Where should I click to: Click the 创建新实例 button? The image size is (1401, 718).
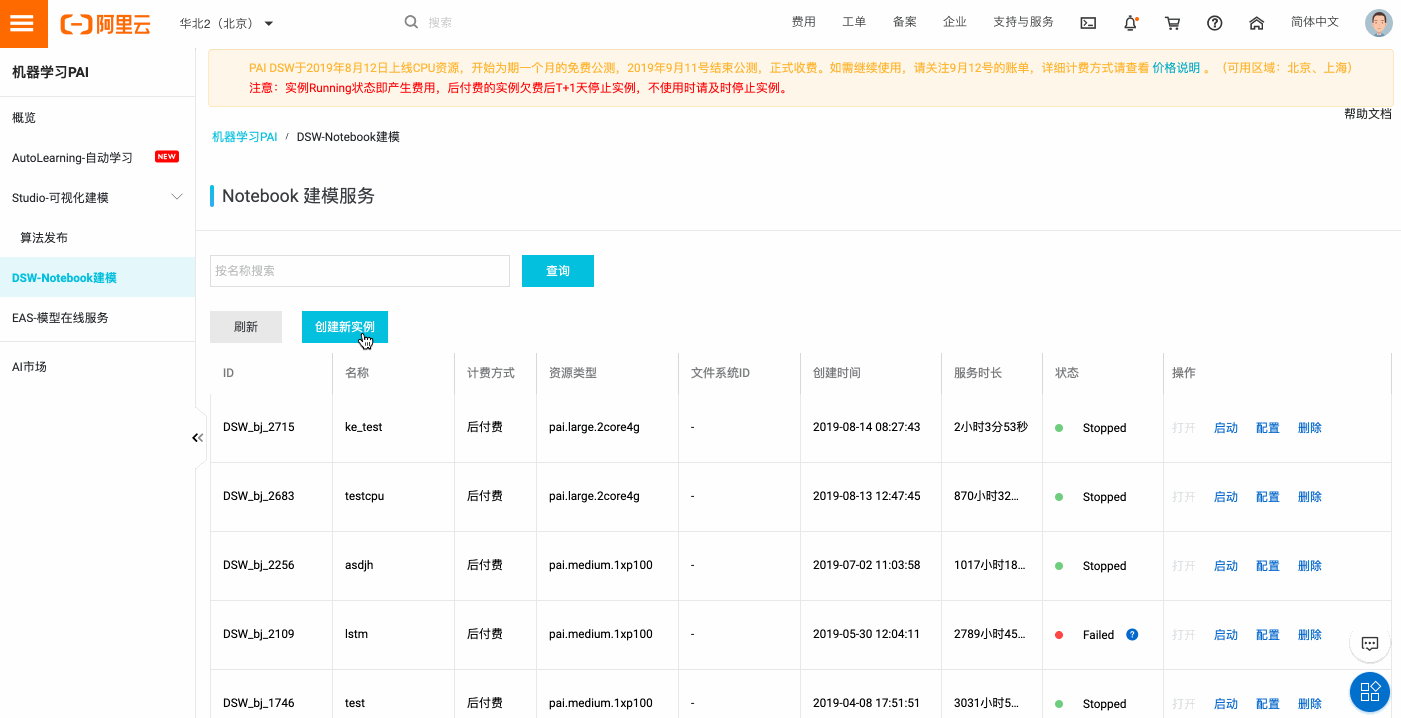pyautogui.click(x=345, y=327)
